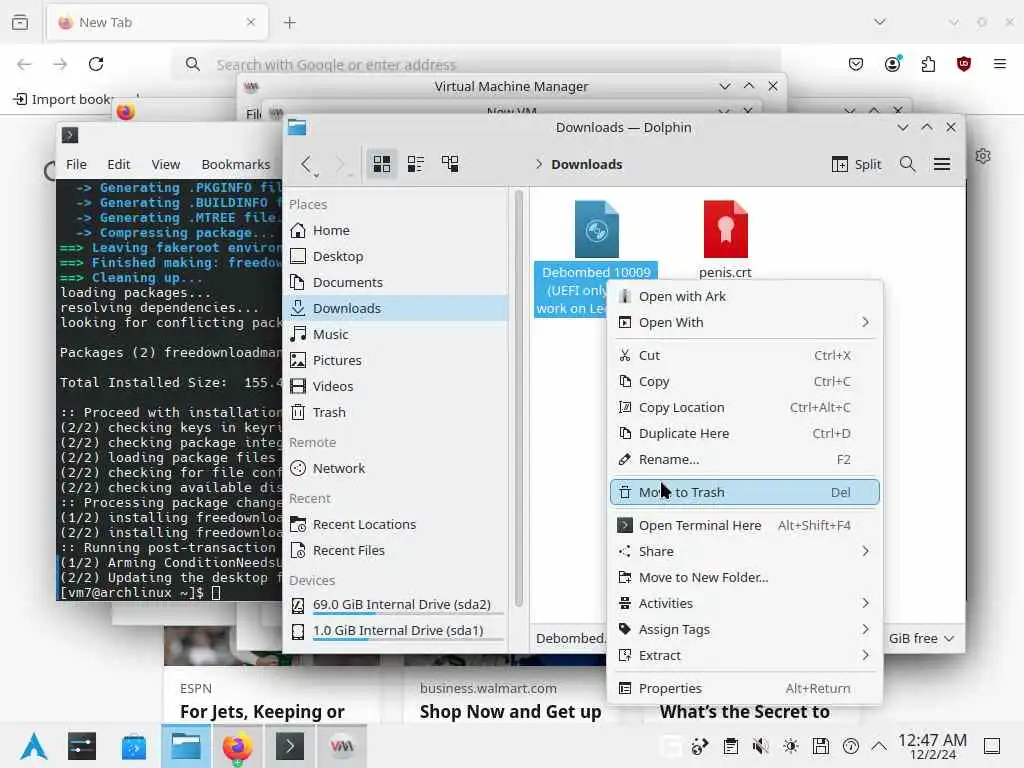1024x768 pixels.
Task: Open File menu in terminal window
Action: 76,165
